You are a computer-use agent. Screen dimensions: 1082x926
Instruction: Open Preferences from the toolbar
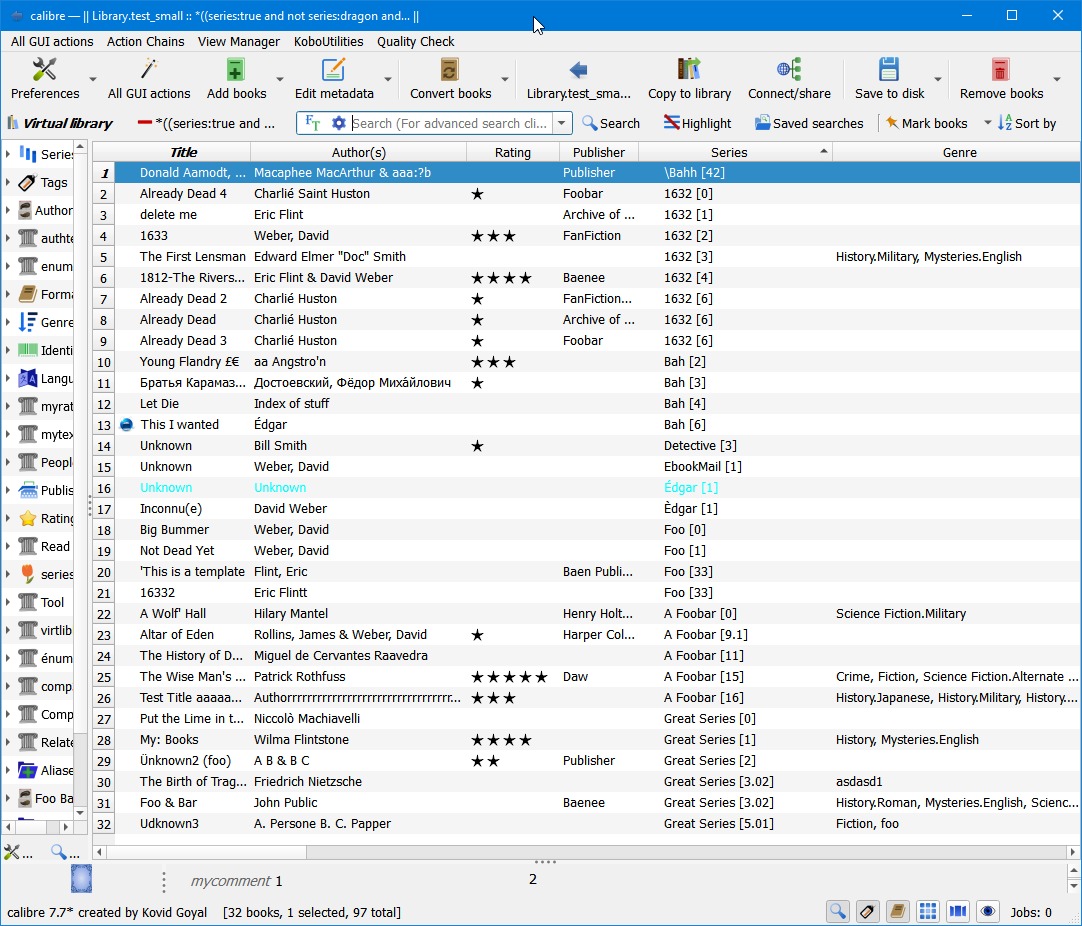pos(45,79)
